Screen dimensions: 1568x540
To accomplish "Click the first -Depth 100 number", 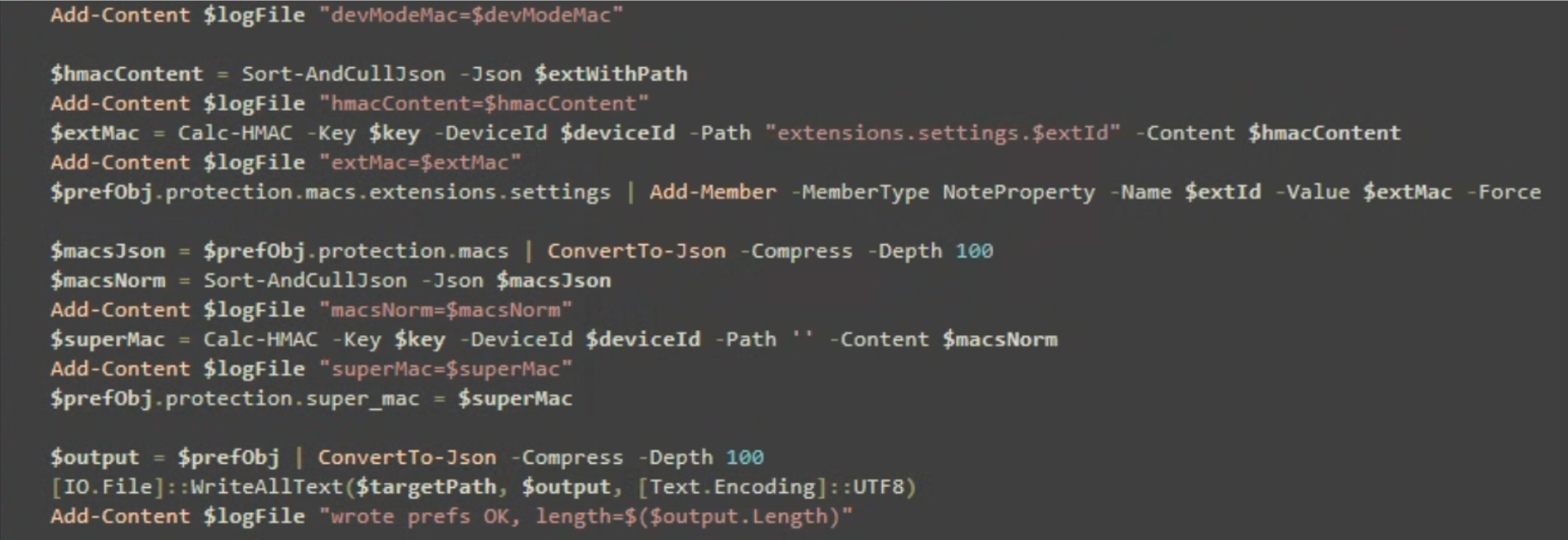I will (974, 251).
